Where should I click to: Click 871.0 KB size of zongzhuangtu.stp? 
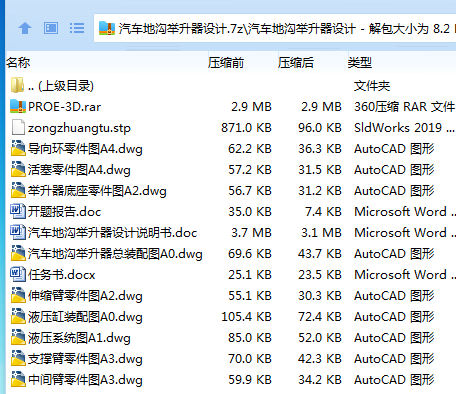(x=246, y=128)
